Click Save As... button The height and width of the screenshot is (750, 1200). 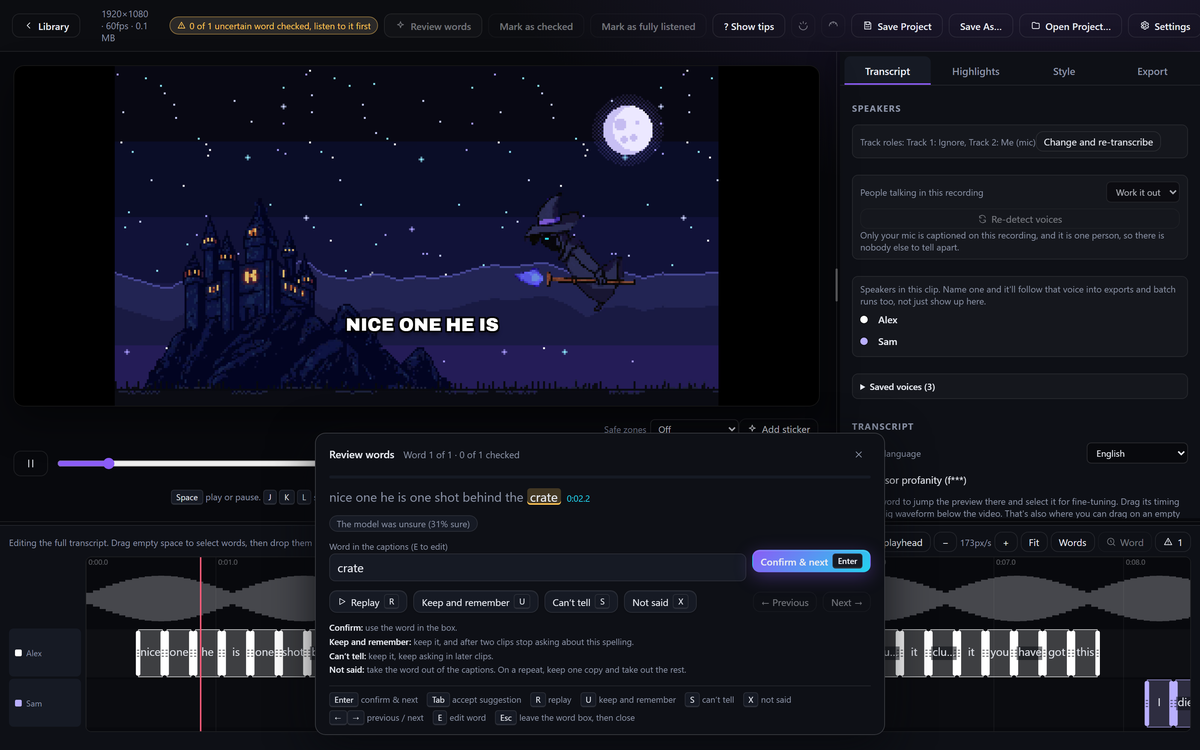(980, 26)
